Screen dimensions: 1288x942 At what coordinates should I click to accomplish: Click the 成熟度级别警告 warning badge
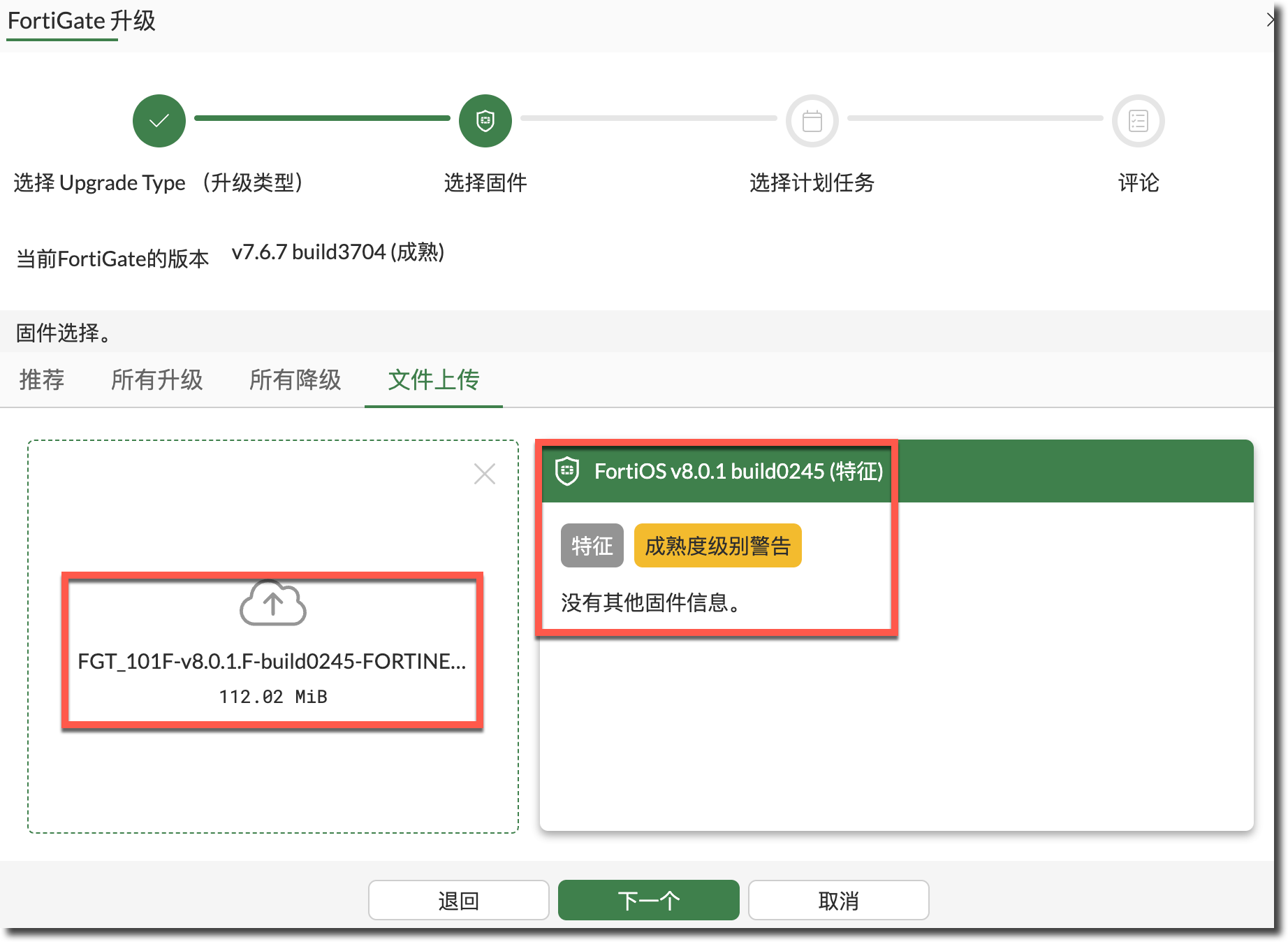[718, 545]
